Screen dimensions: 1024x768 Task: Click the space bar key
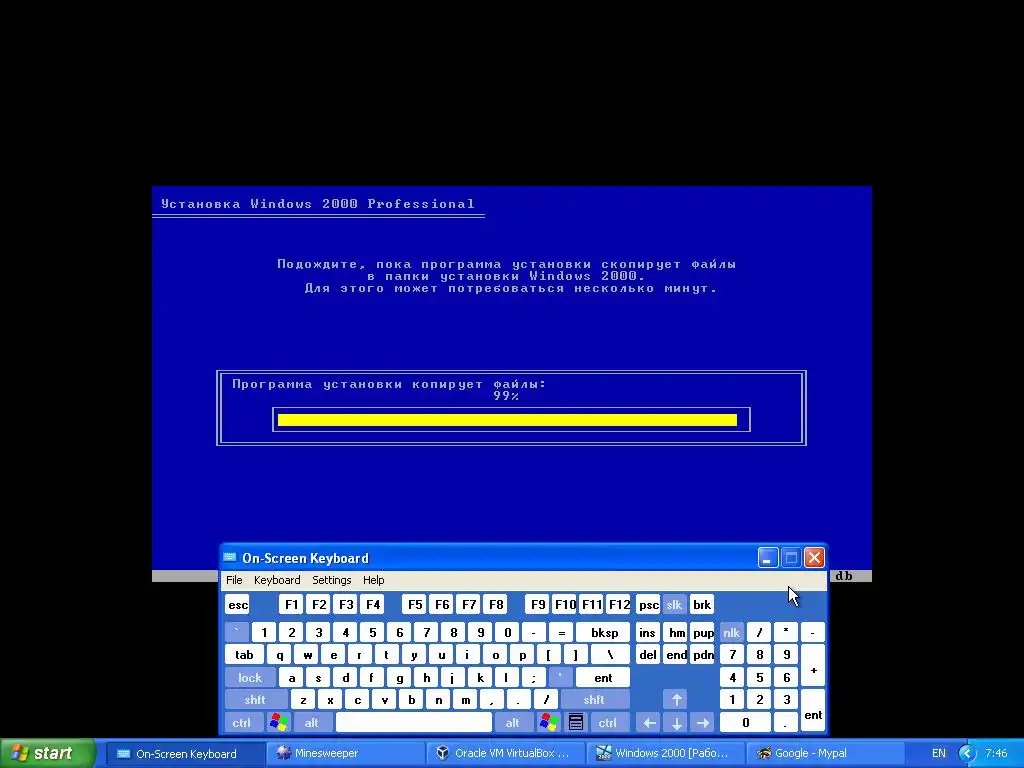click(413, 722)
